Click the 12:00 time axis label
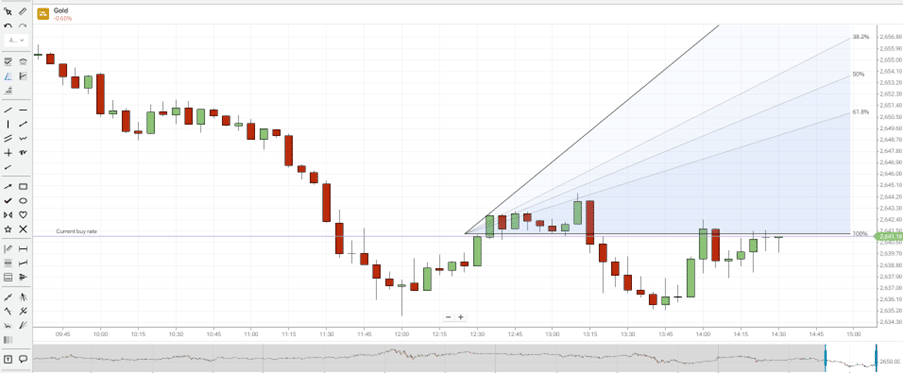 point(401,334)
